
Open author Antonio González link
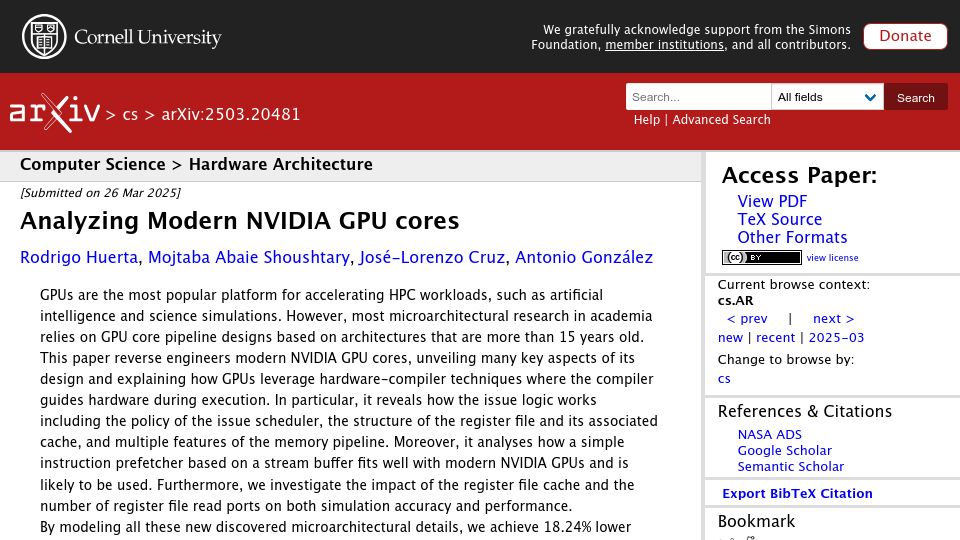tap(584, 257)
